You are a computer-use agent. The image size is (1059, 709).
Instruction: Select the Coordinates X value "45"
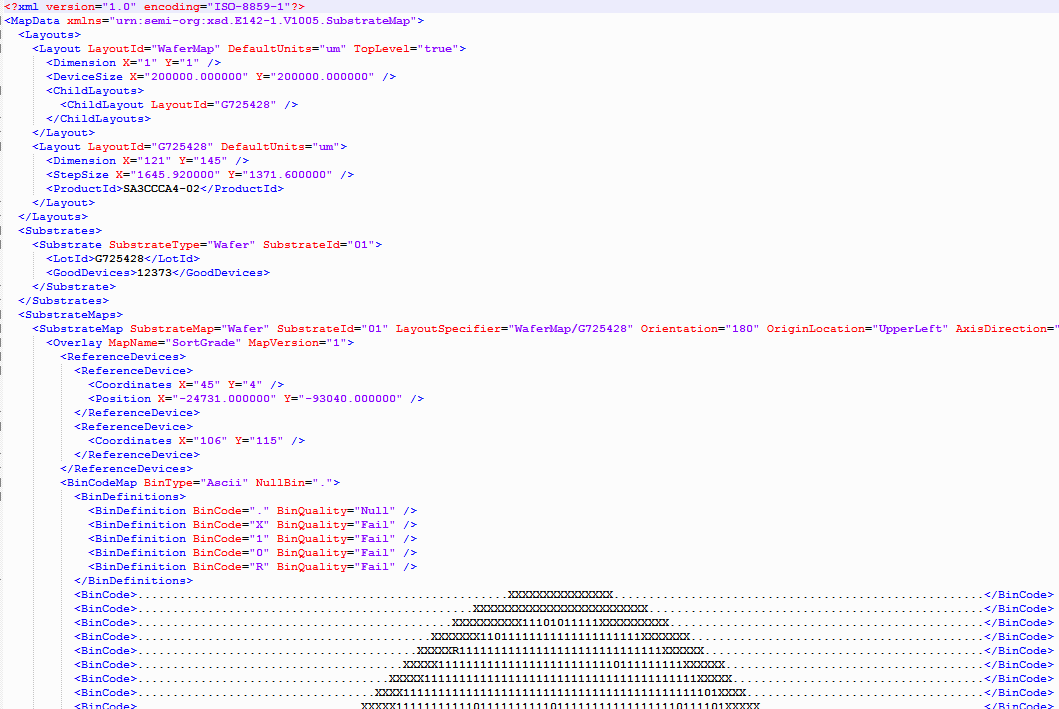click(207, 385)
